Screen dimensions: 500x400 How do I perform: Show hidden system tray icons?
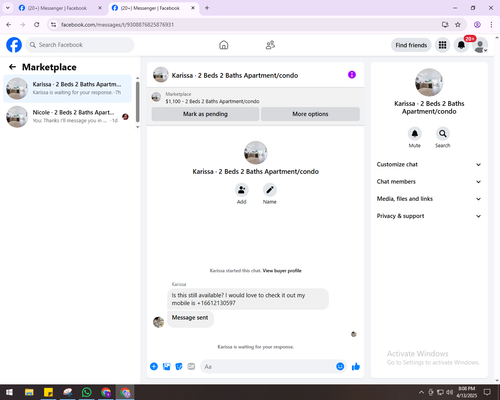421,392
